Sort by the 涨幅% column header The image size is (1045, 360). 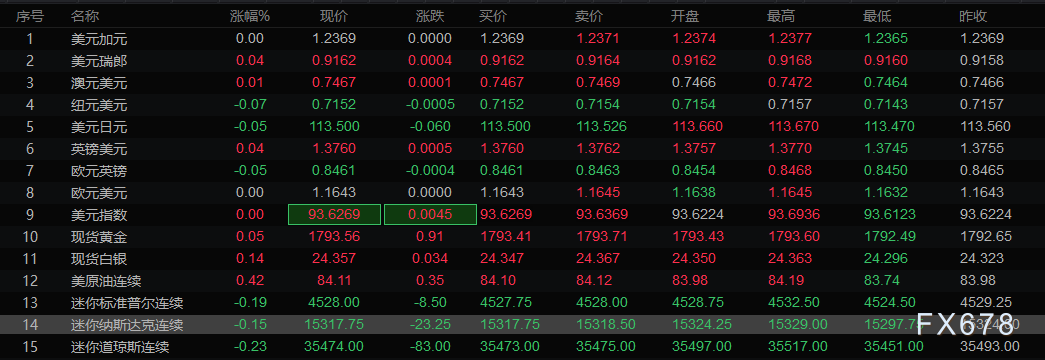click(250, 16)
